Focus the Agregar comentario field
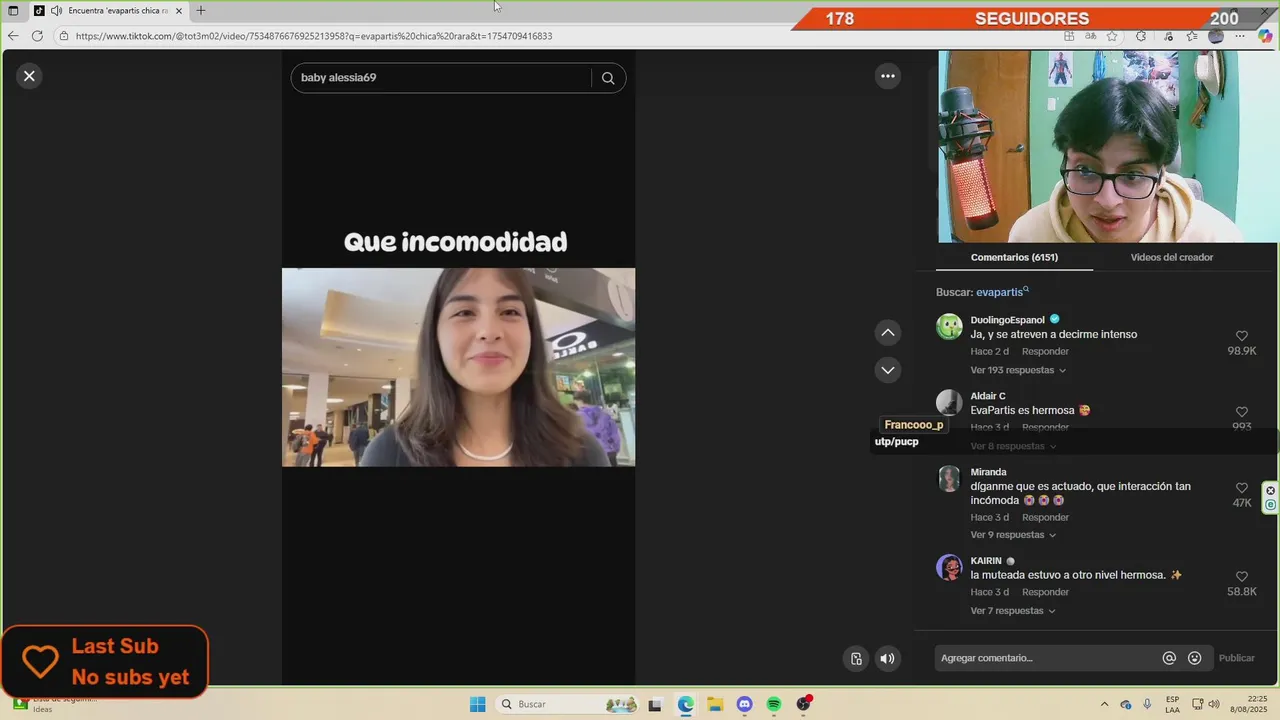The image size is (1280, 720). pos(1045,658)
